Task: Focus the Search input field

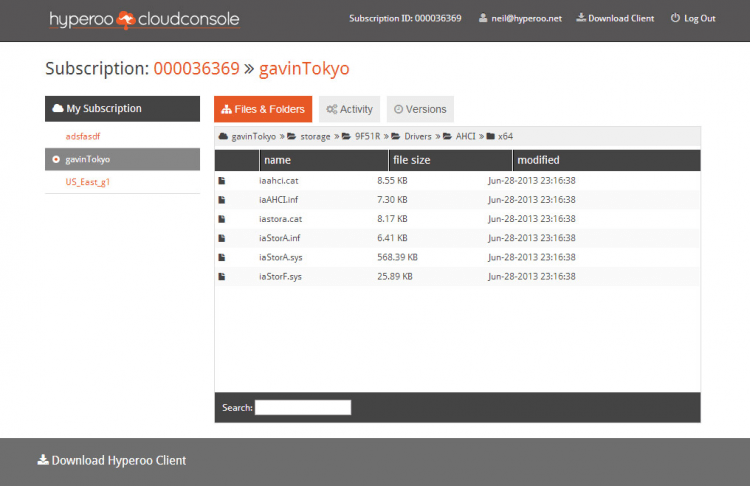Action: 303,408
